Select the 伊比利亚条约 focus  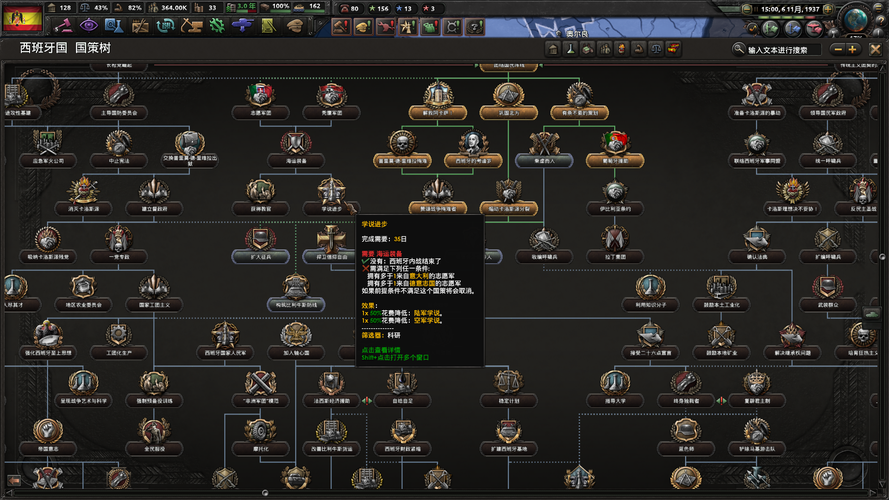click(615, 196)
